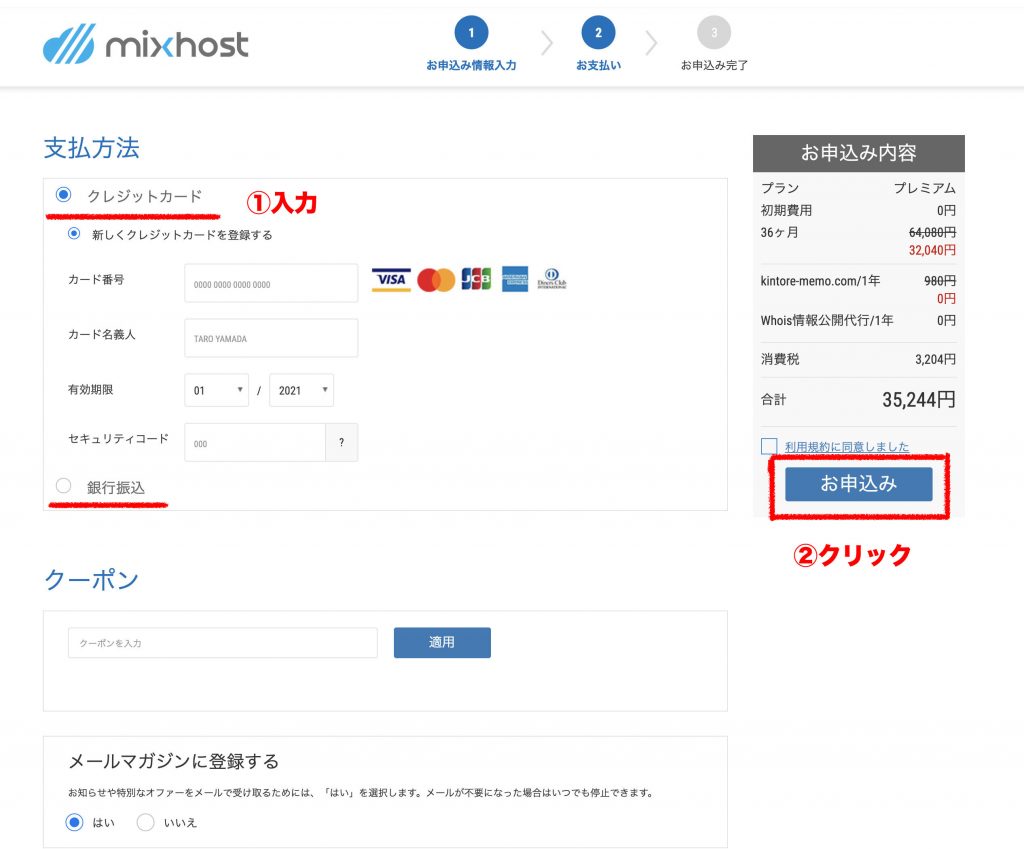Select the 銀行振込 payment option

64,486
